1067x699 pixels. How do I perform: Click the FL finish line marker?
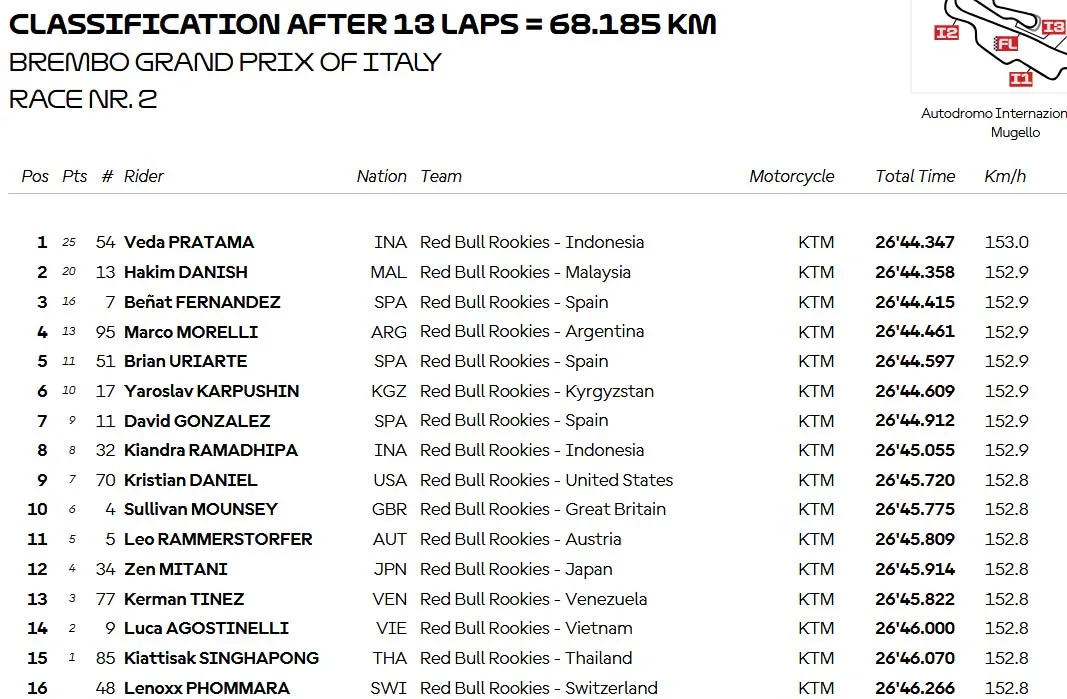[x=1006, y=44]
